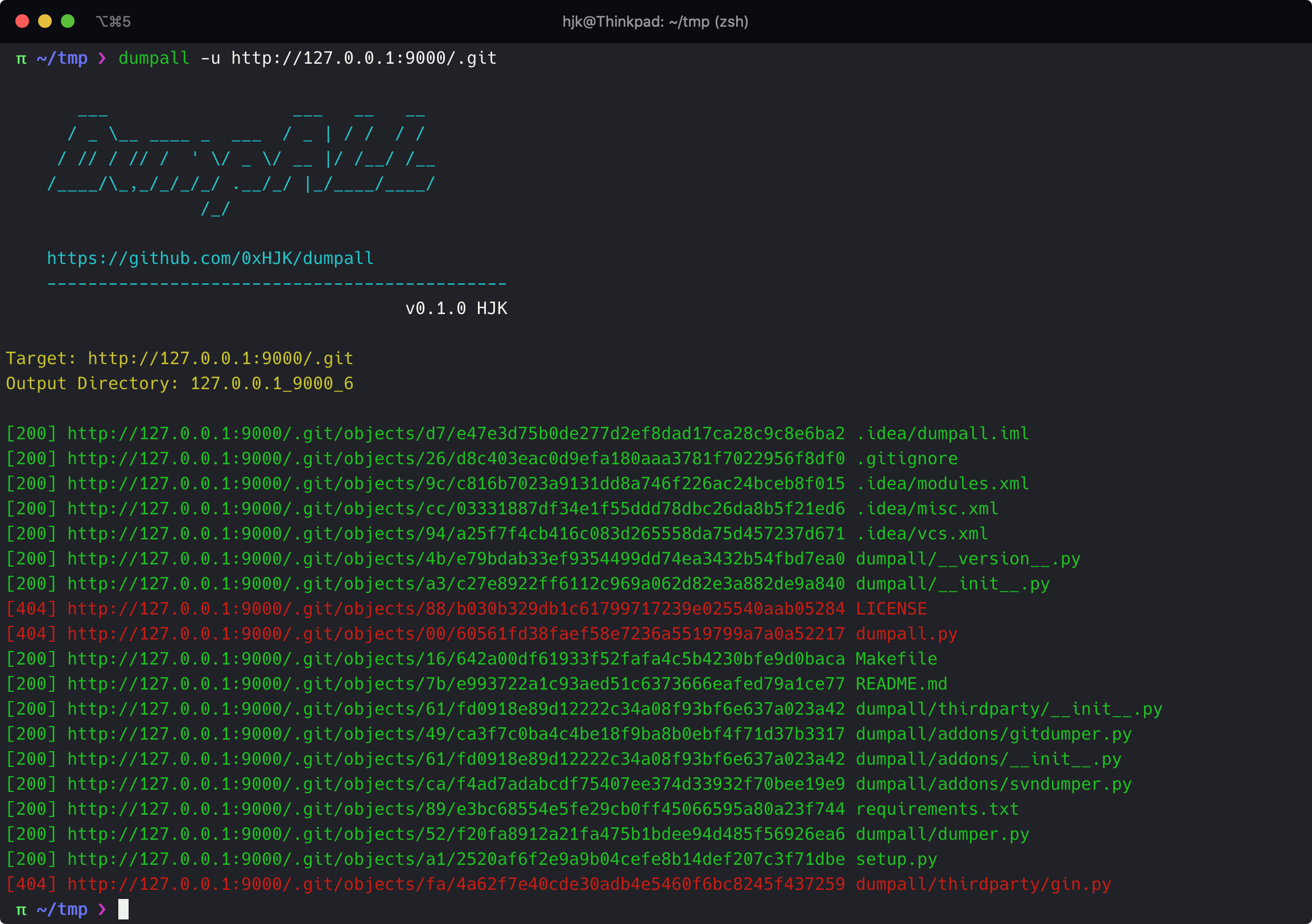Click the v0.1.0 HJK version text
The image size is (1312, 924).
coord(456,308)
